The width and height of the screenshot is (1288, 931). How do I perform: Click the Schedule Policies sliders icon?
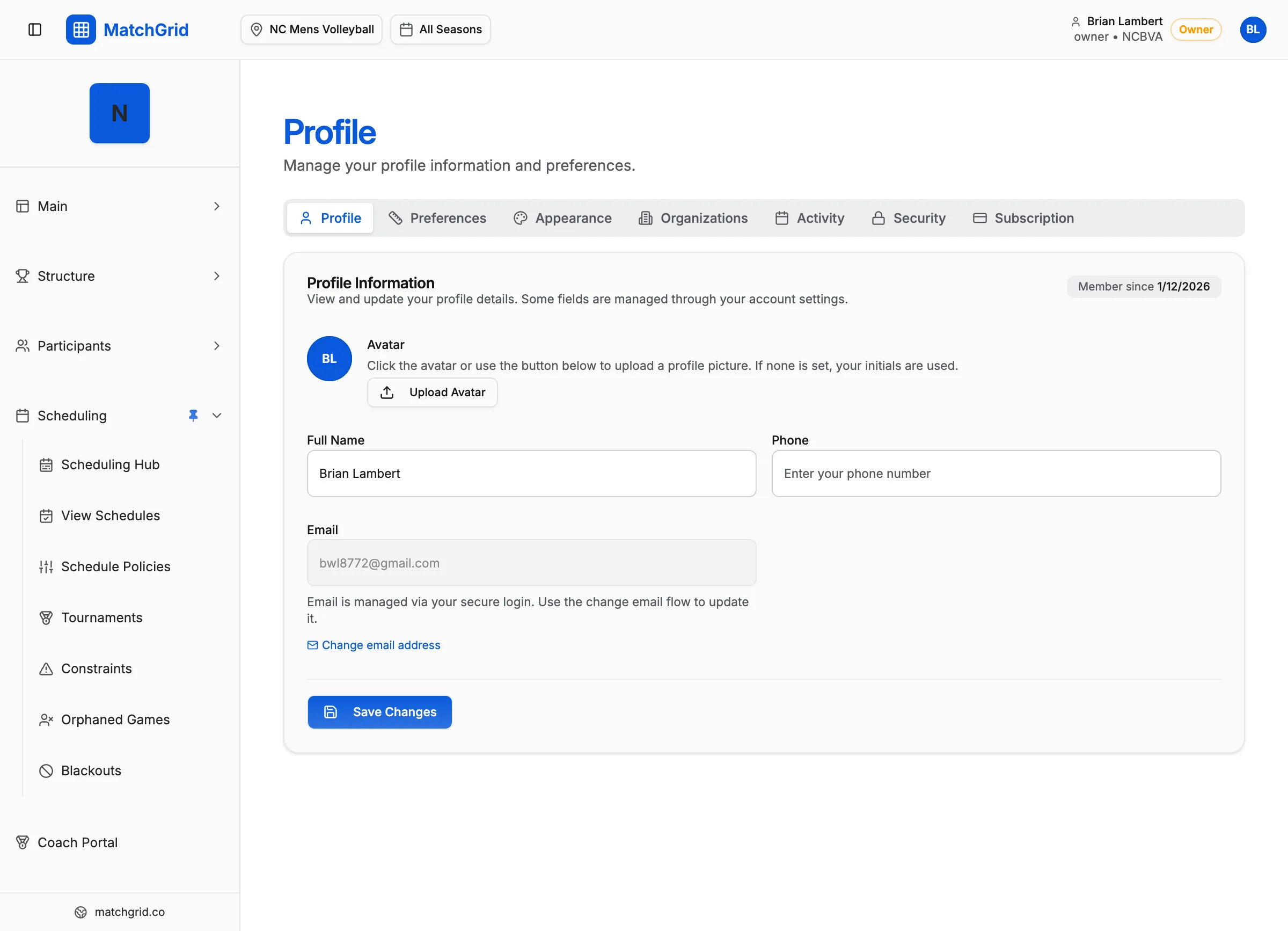46,566
